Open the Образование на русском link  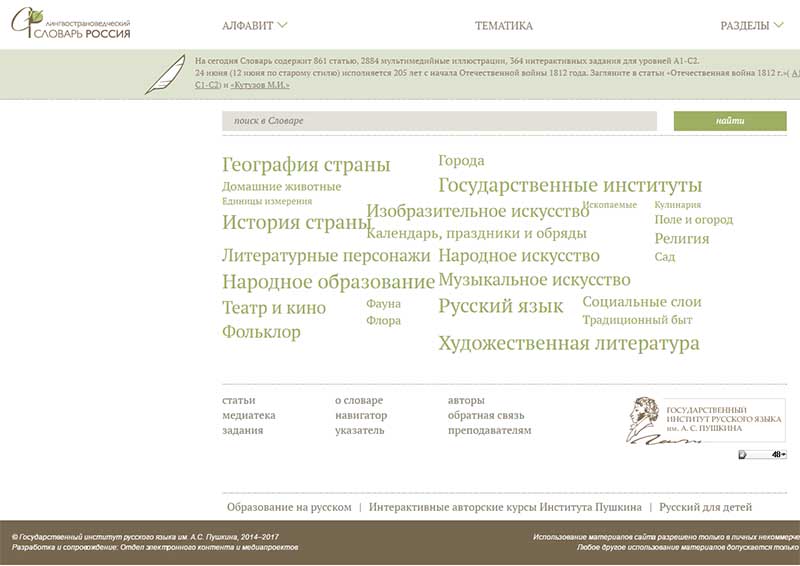289,507
